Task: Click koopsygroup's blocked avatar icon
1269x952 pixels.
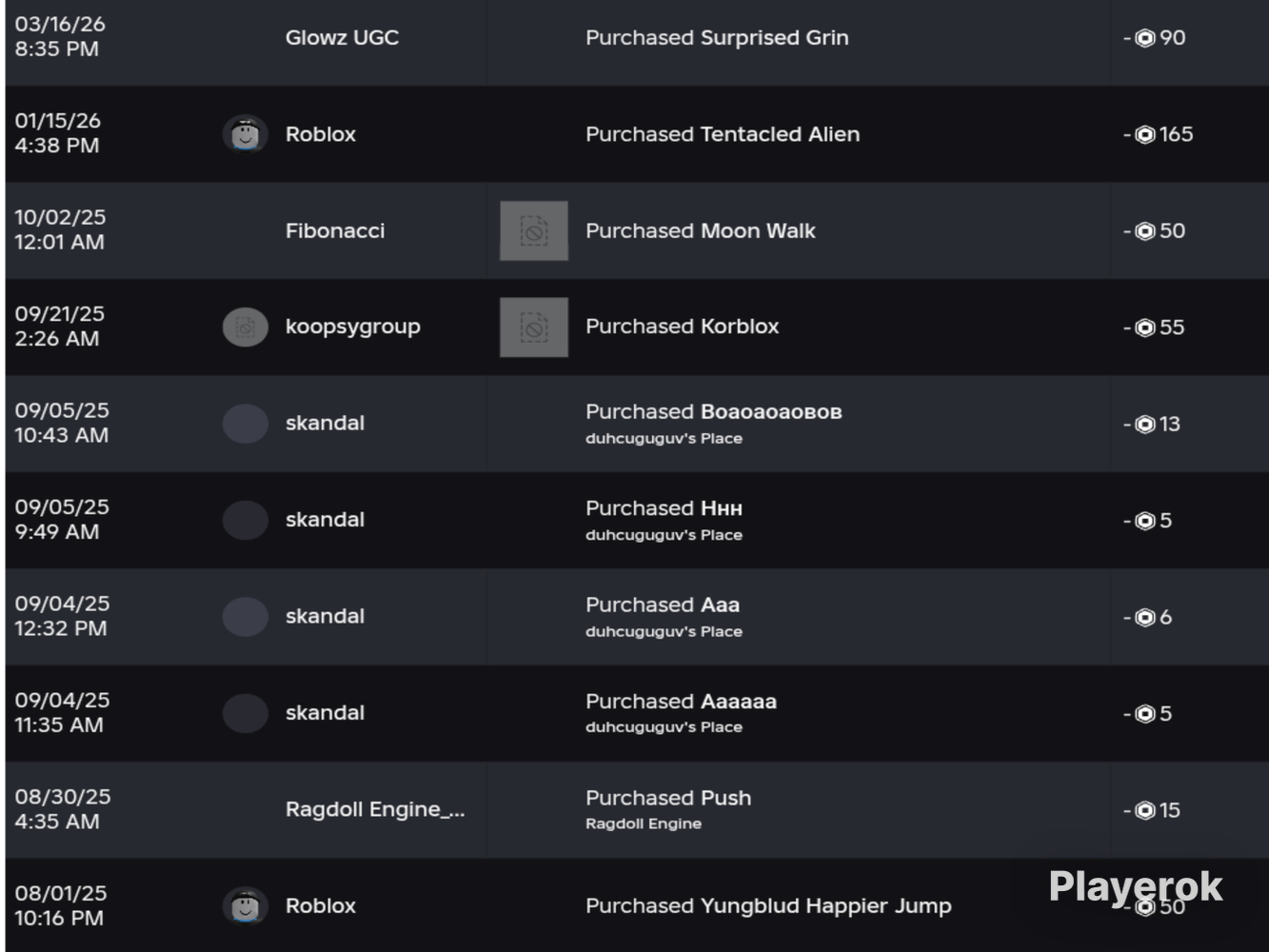Action: (245, 327)
